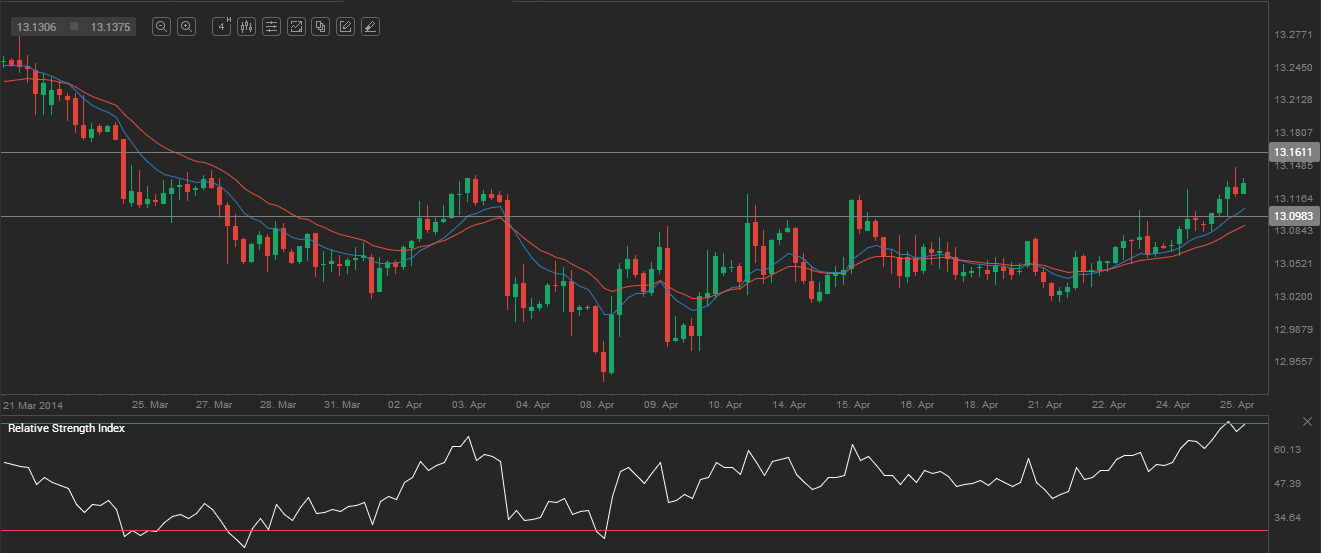This screenshot has width=1321, height=553.
Task: Click the 13.1375 ask price value
Action: click(x=111, y=27)
